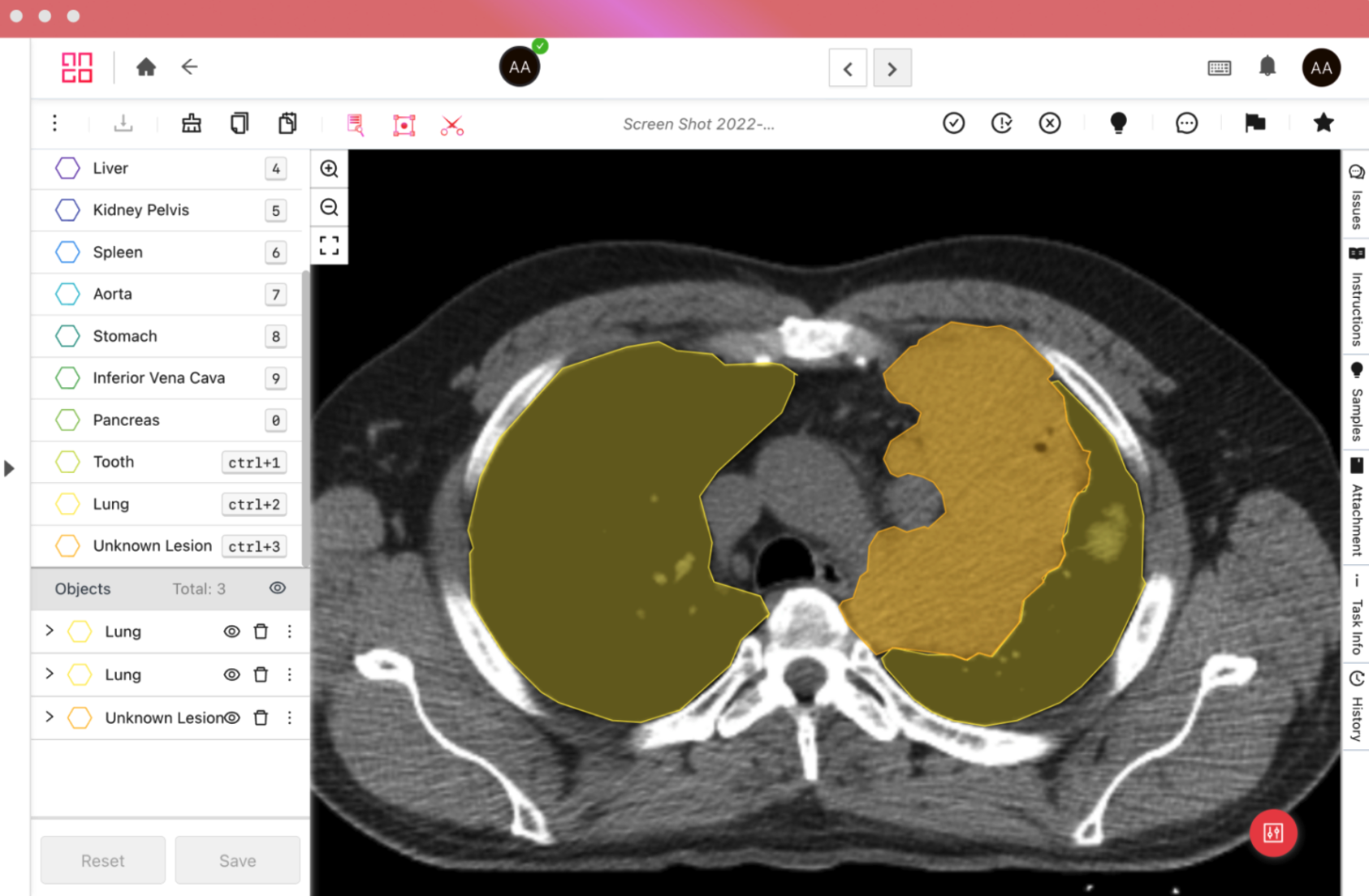Delete the Unknown Lesion with trash icon
This screenshot has width=1369, height=896.
[x=261, y=717]
